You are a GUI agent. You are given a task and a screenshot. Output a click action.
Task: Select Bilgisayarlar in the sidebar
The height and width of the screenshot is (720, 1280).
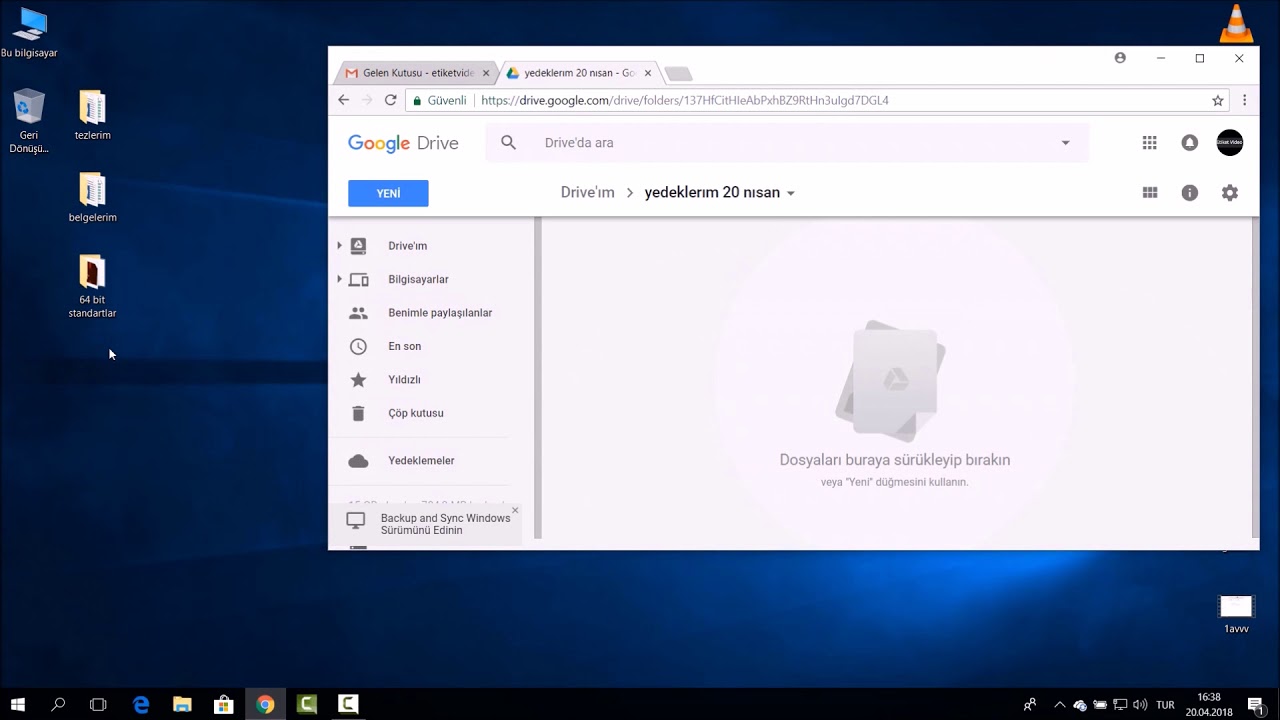click(418, 279)
